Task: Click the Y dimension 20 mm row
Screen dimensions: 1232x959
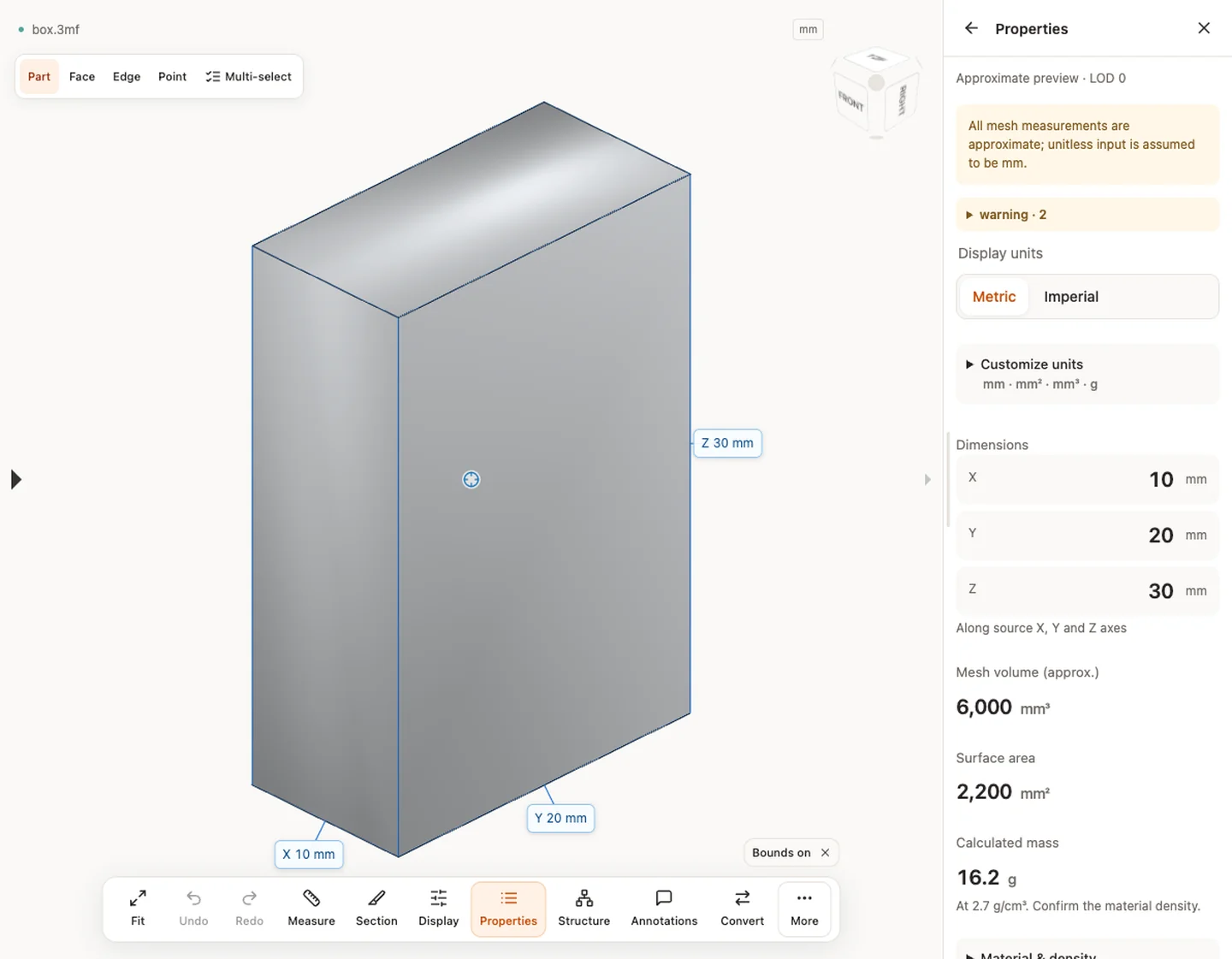Action: coord(1087,535)
